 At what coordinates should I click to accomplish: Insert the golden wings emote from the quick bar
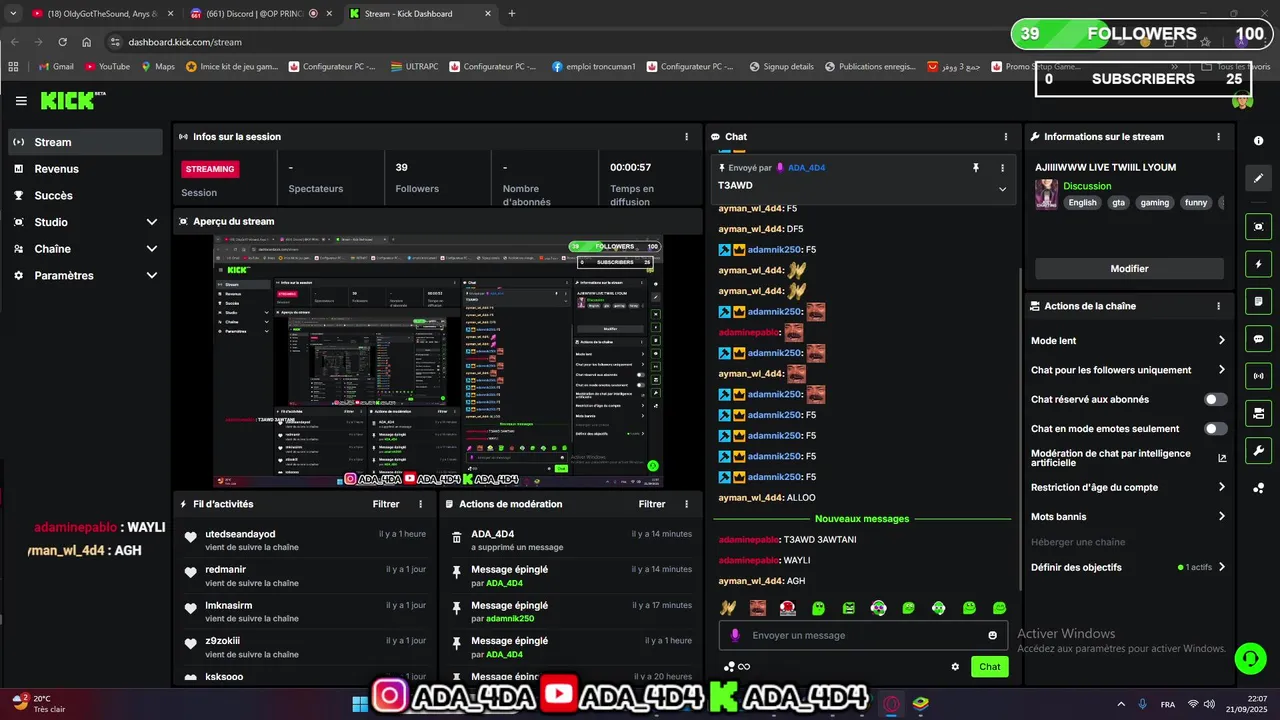click(x=728, y=607)
